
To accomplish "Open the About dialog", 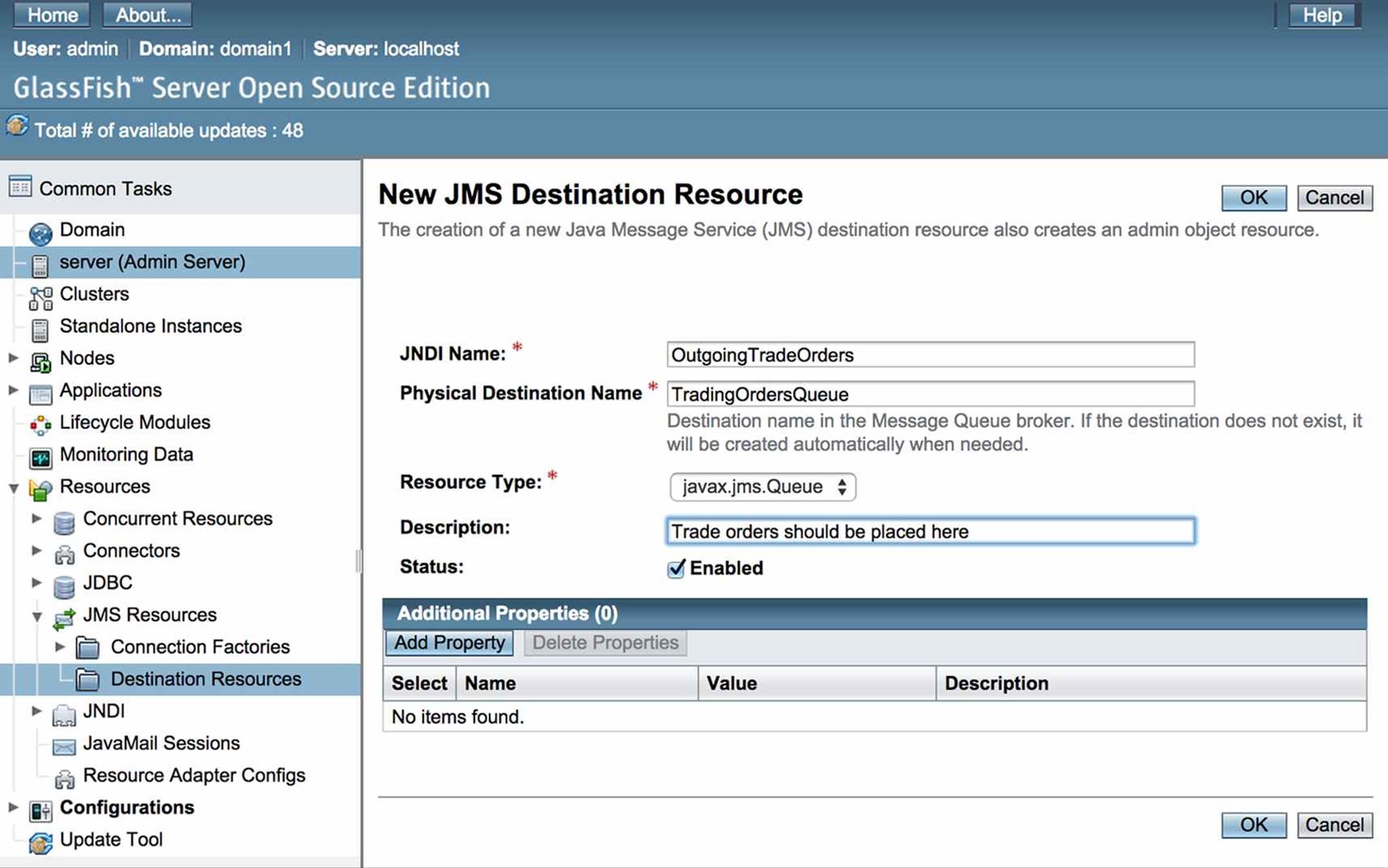I will coord(148,15).
